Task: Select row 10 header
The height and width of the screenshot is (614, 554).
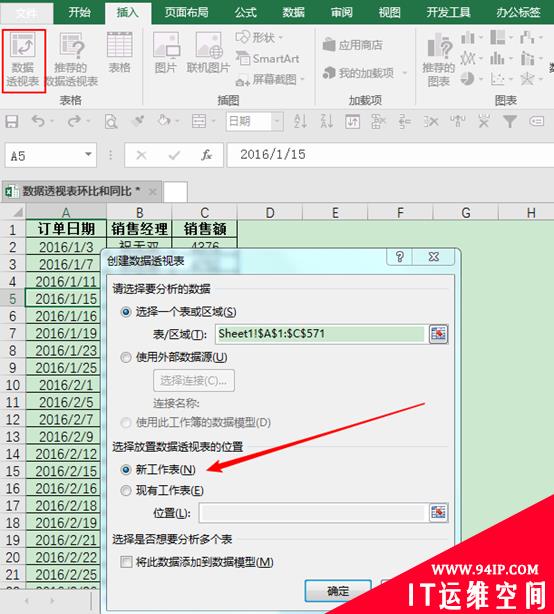Action: 13,385
